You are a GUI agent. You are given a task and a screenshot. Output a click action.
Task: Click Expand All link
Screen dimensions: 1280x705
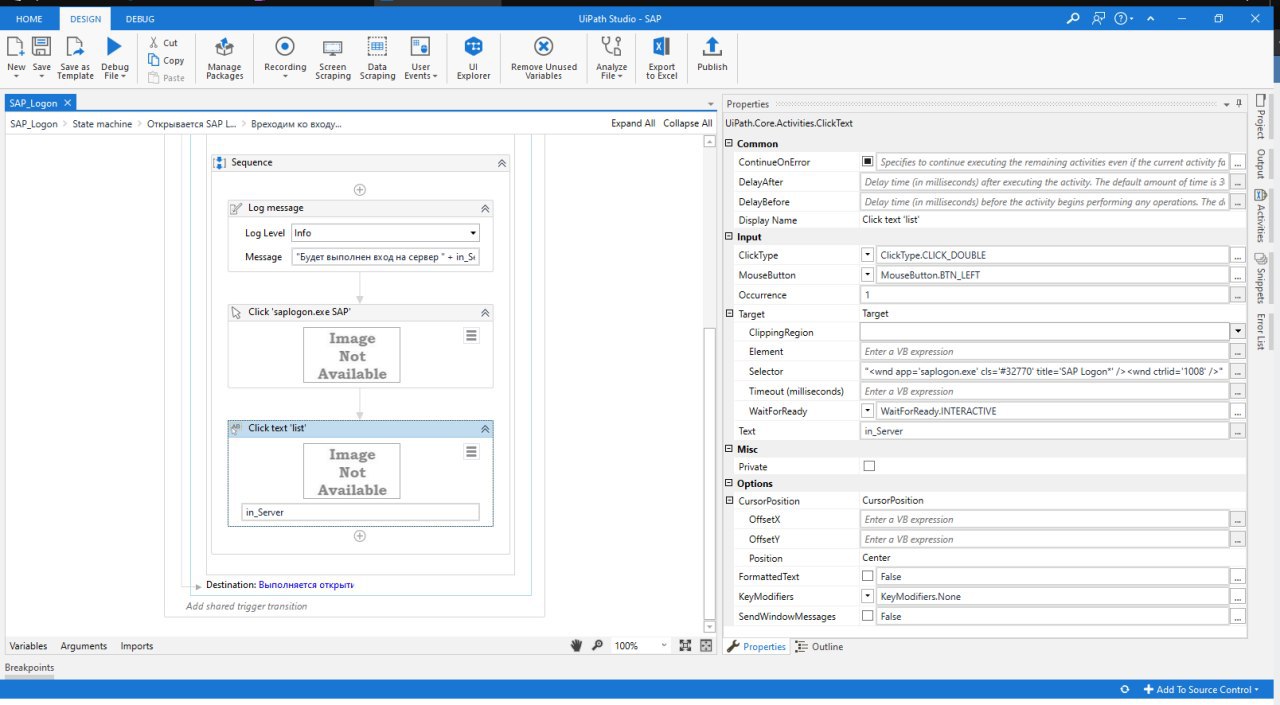click(x=633, y=124)
